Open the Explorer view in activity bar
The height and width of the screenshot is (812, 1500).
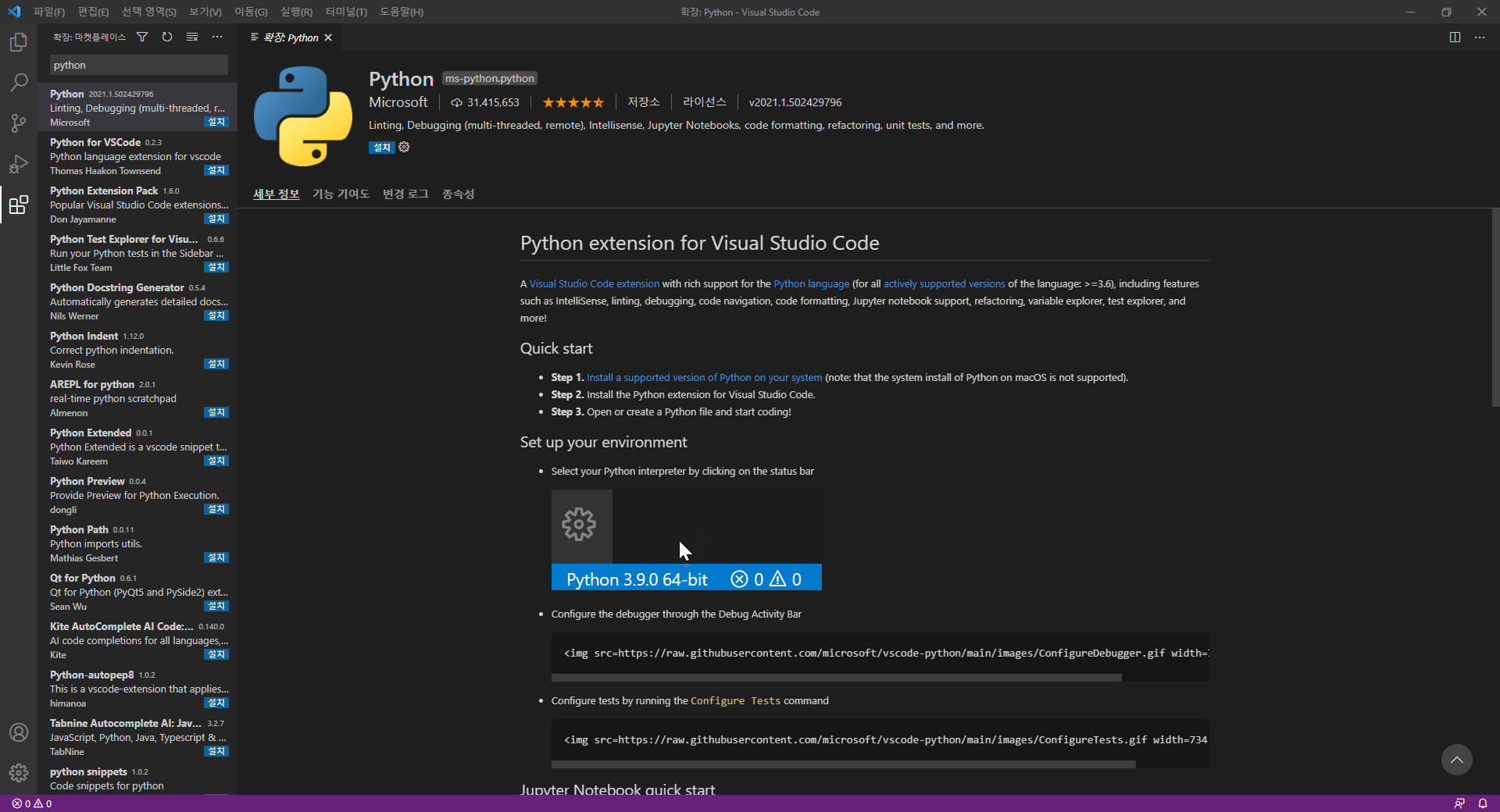point(19,41)
